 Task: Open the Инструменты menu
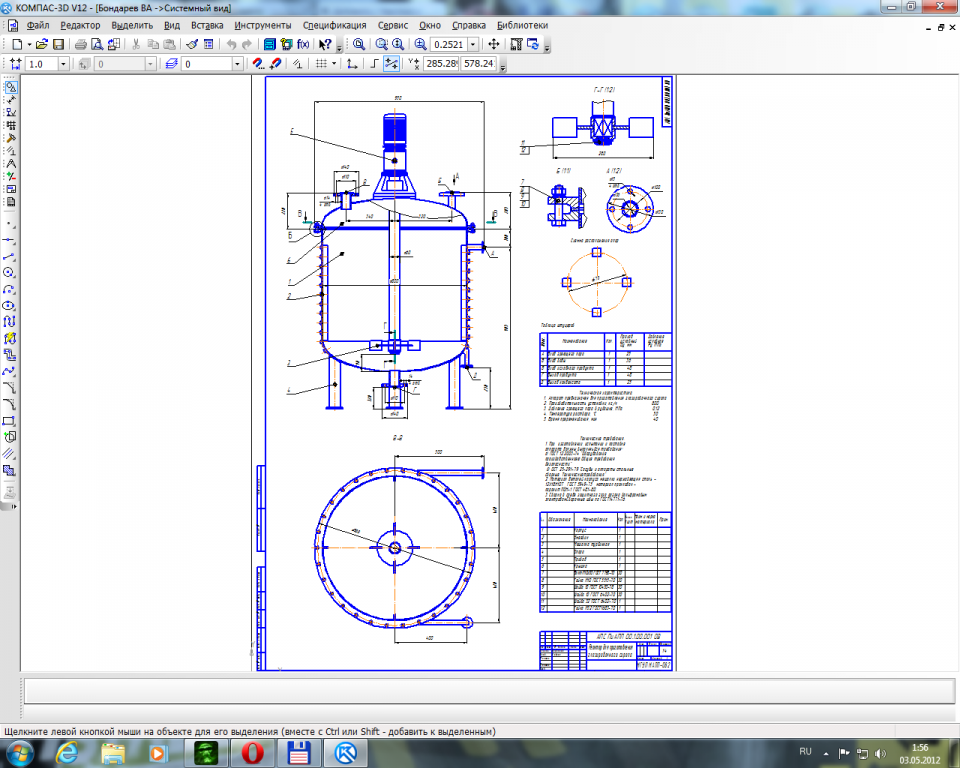point(263,25)
